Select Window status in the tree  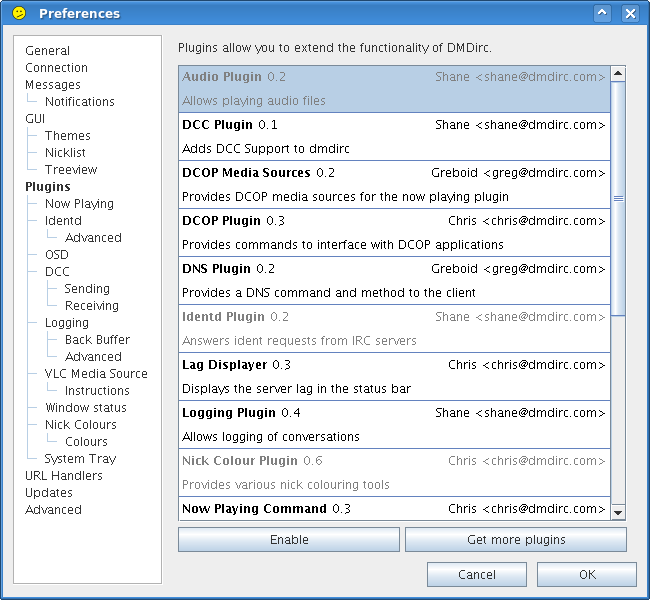point(86,408)
